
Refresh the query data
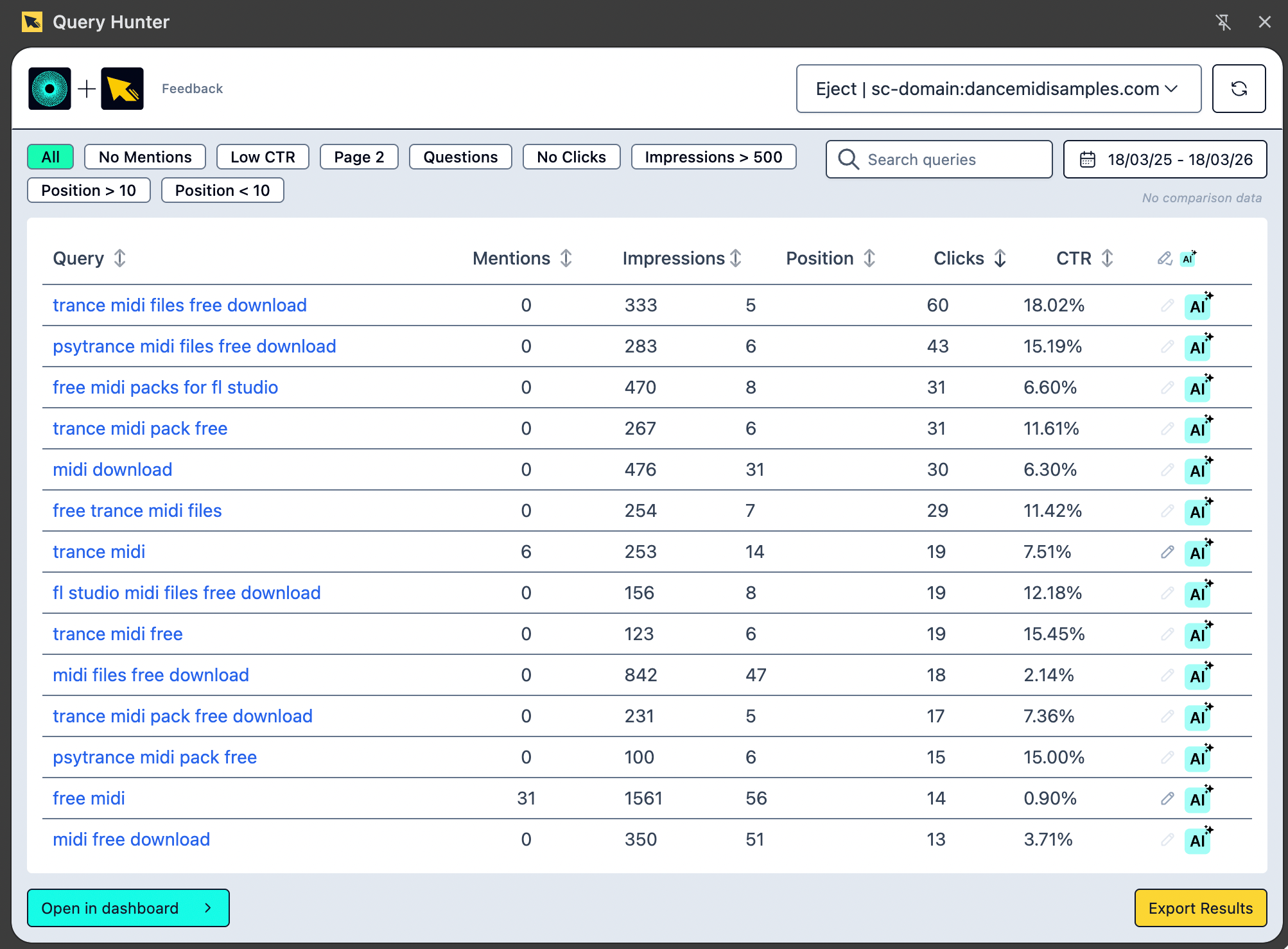pyautogui.click(x=1239, y=89)
